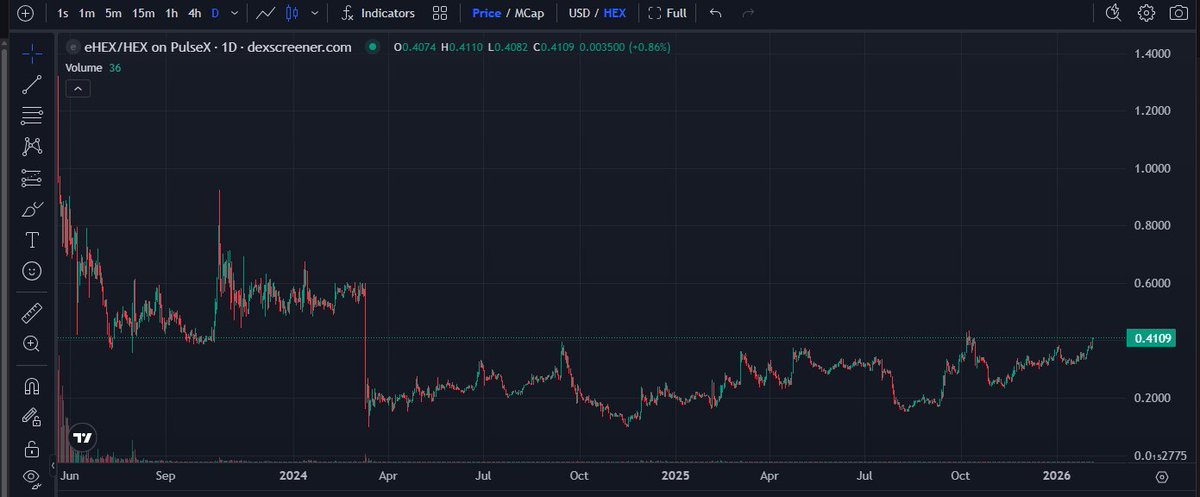Take a chart snapshot with camera
This screenshot has width=1200, height=497.
(1179, 14)
